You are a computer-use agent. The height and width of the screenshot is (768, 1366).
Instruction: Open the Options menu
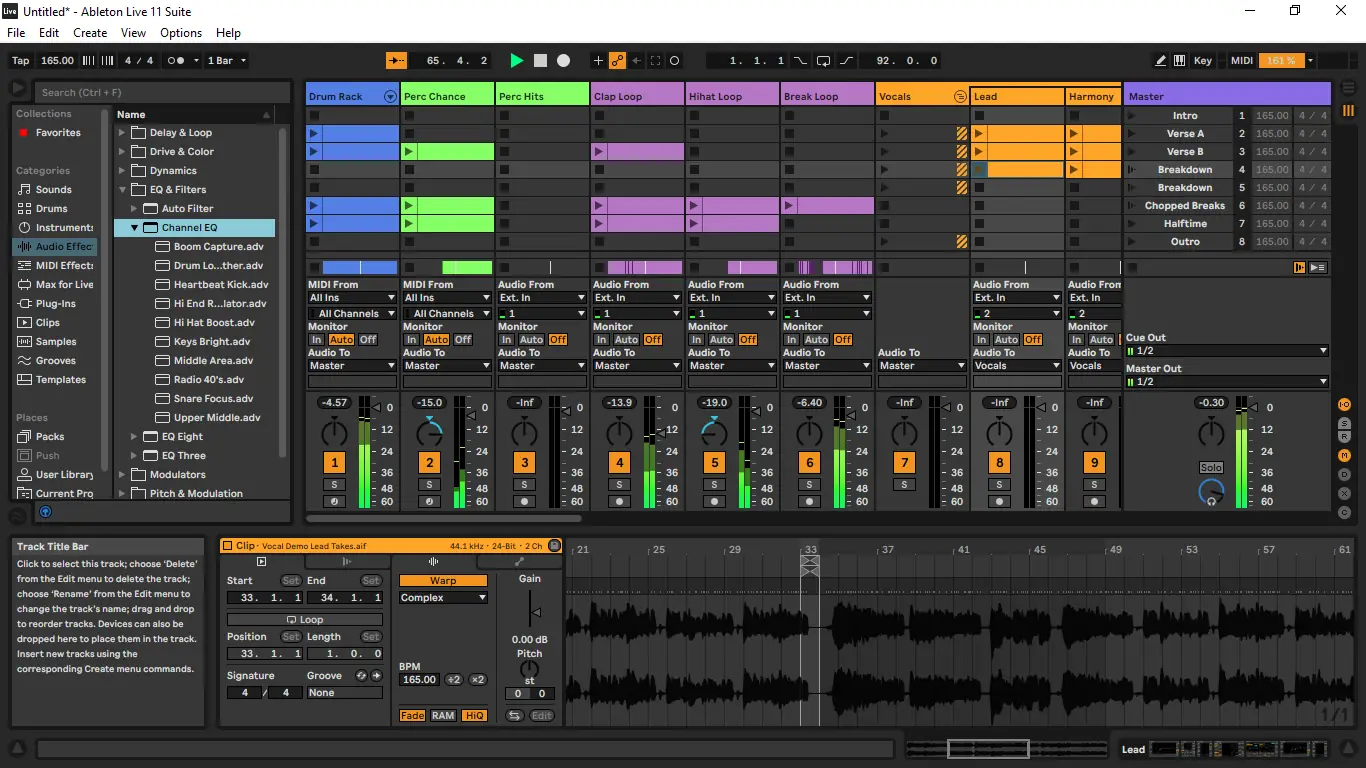[181, 33]
